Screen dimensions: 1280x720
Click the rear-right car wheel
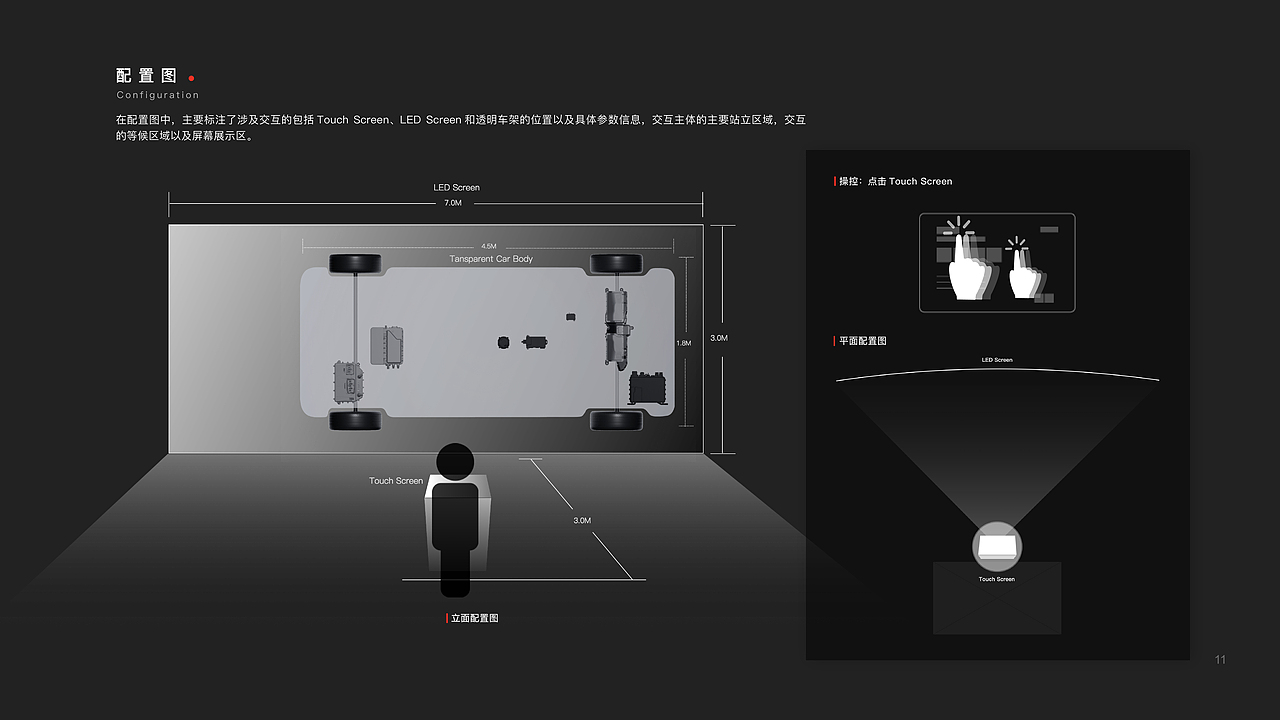click(x=616, y=421)
